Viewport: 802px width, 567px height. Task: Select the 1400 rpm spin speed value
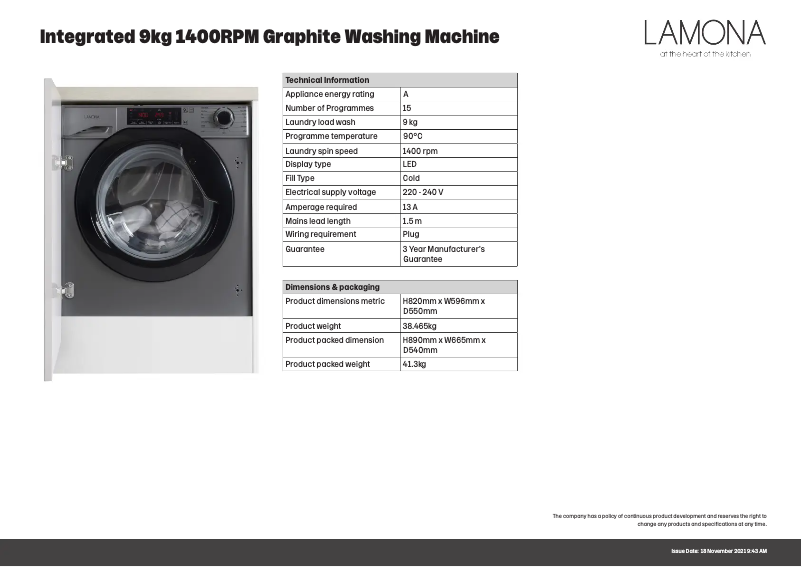click(420, 151)
